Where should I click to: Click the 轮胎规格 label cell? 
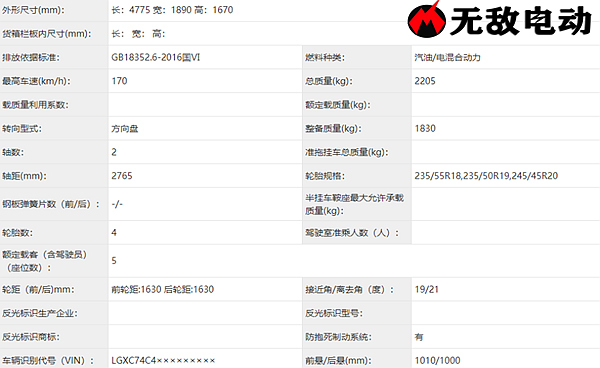(x=357, y=176)
